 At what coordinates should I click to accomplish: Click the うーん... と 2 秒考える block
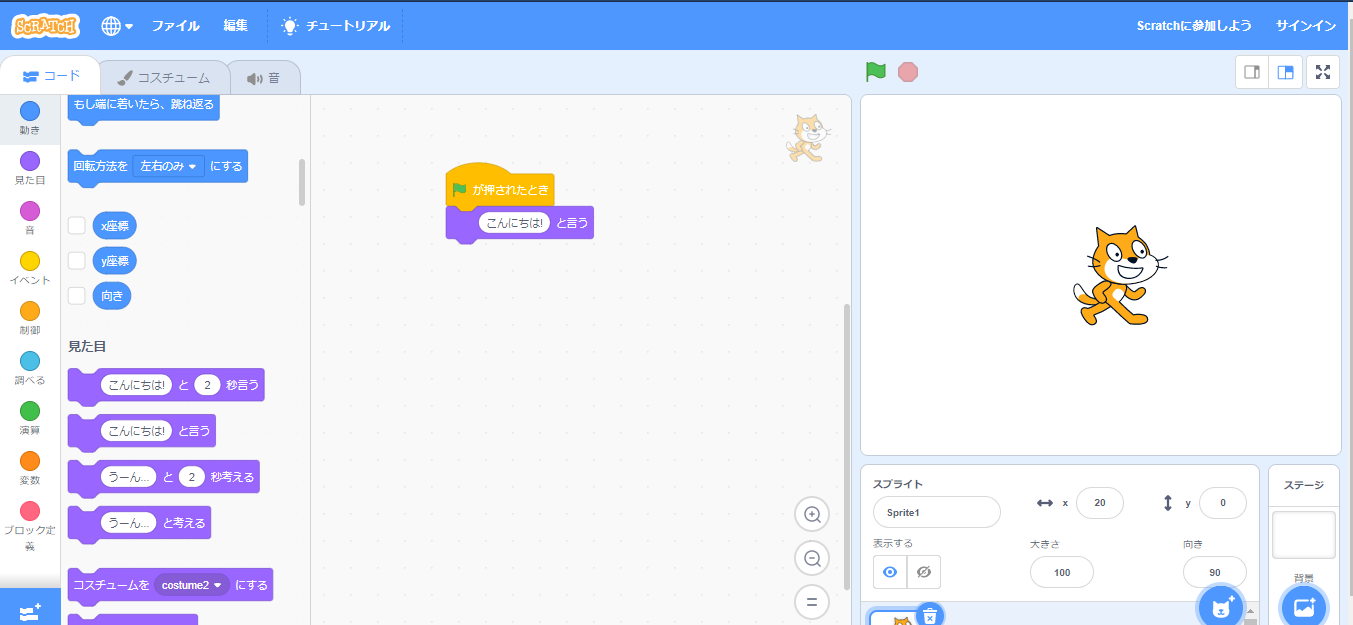tap(163, 477)
